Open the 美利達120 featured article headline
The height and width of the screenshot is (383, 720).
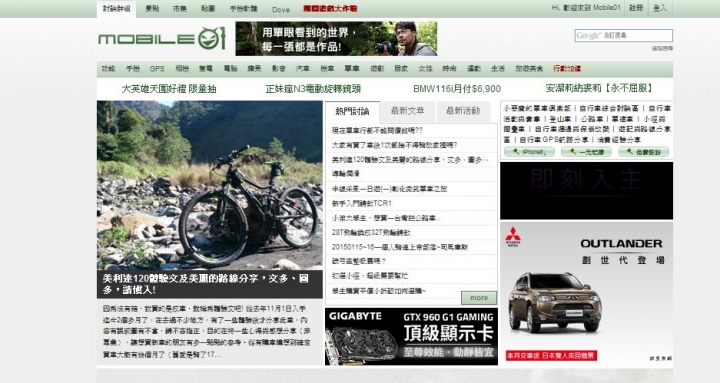pyautogui.click(x=206, y=284)
